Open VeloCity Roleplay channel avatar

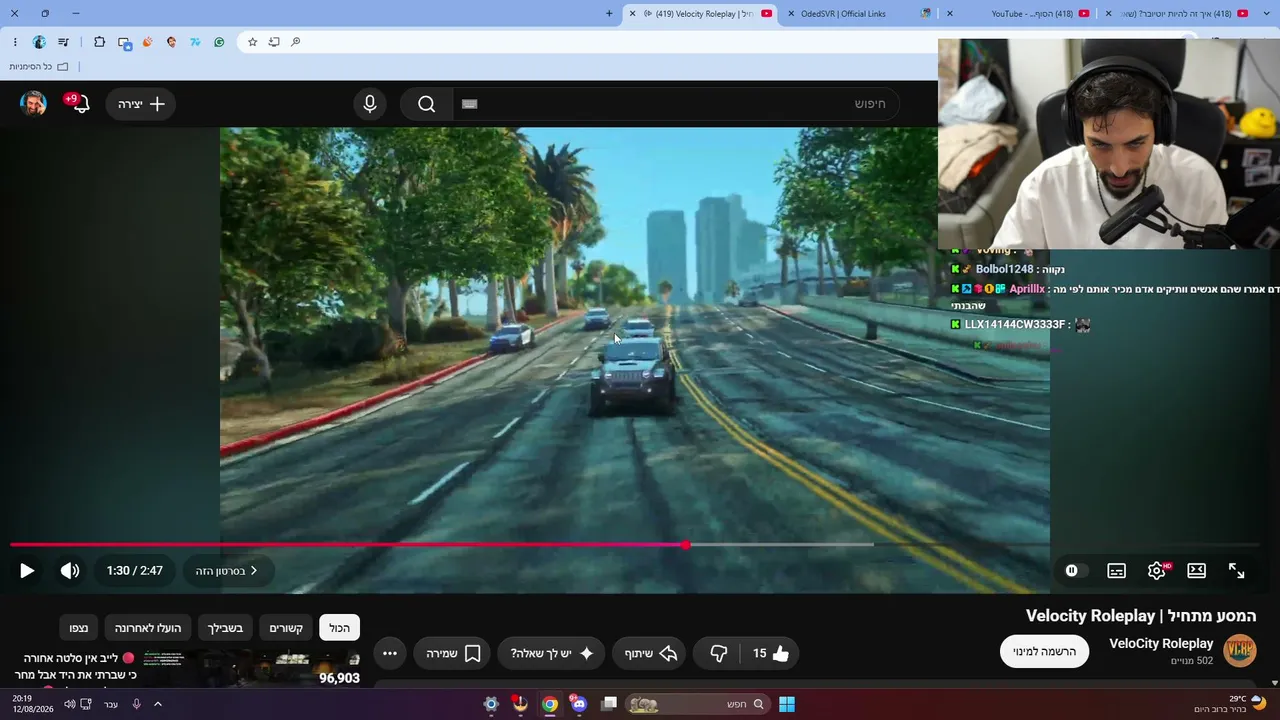(1240, 650)
